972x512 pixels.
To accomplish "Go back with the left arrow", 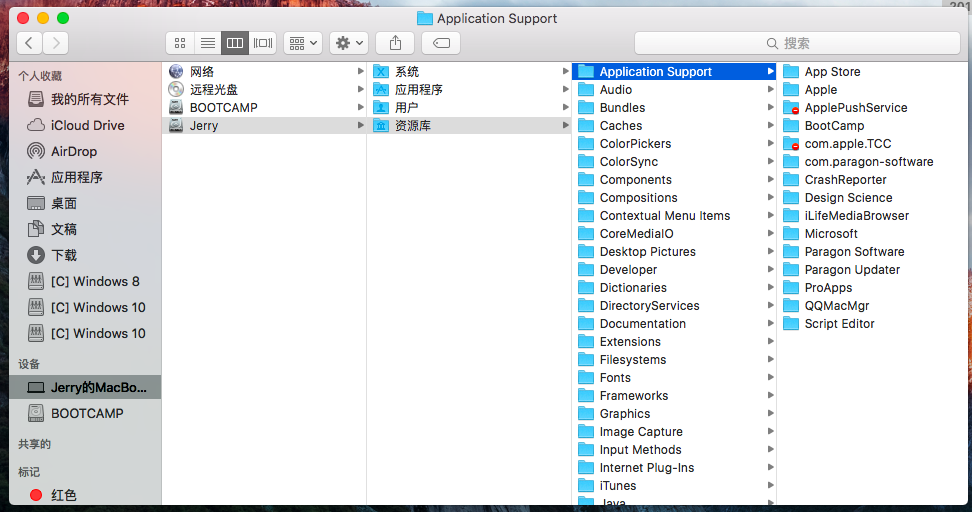I will tap(30, 43).
